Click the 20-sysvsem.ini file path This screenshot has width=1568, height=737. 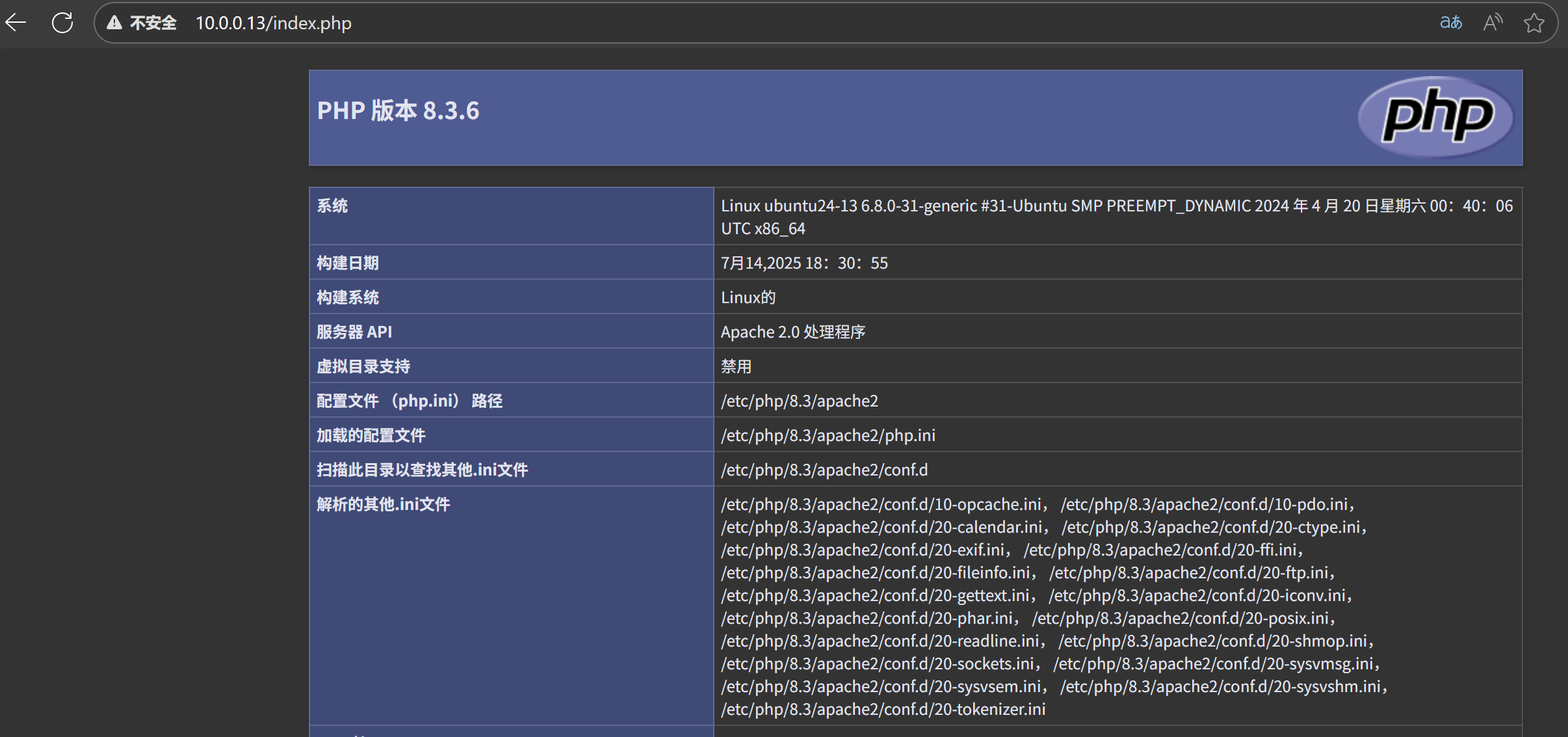[882, 686]
